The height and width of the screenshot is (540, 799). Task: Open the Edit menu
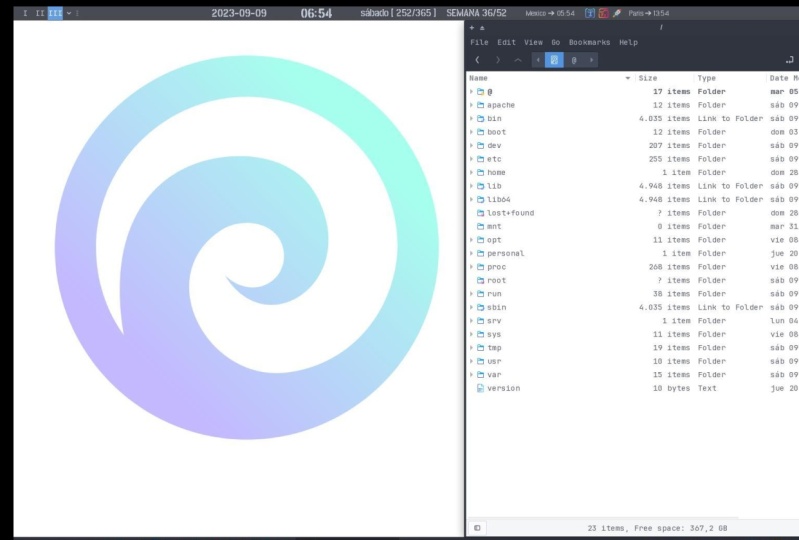tap(507, 42)
